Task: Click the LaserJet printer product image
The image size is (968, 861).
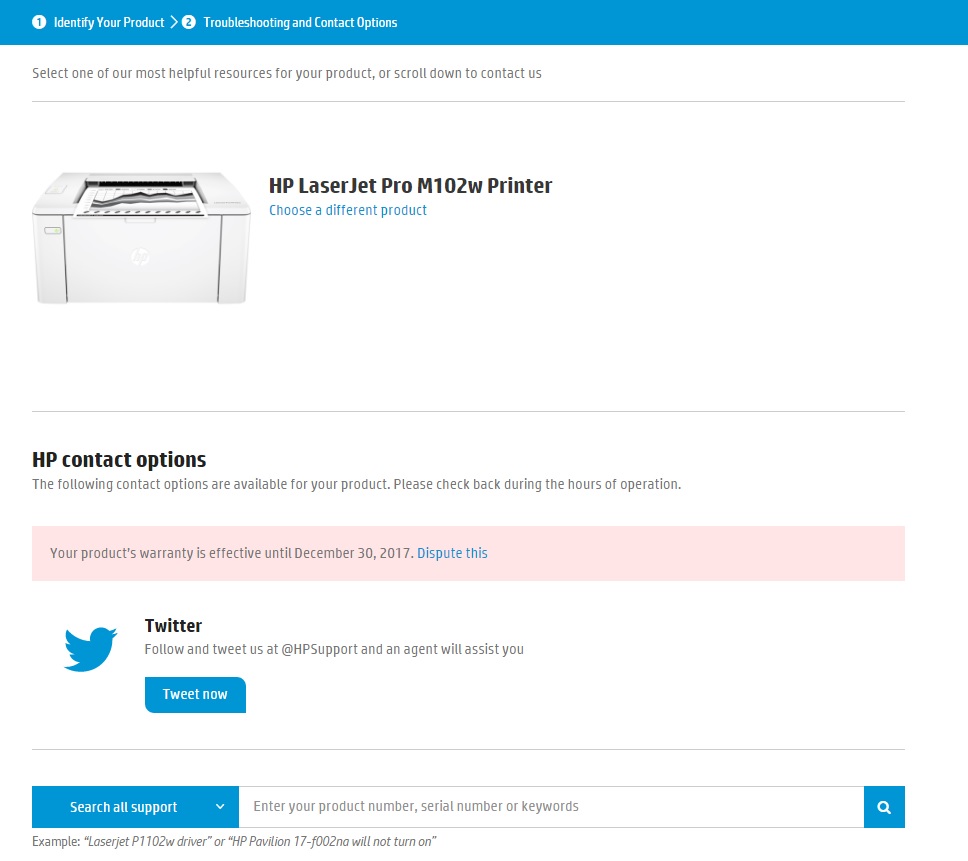Action: point(141,237)
